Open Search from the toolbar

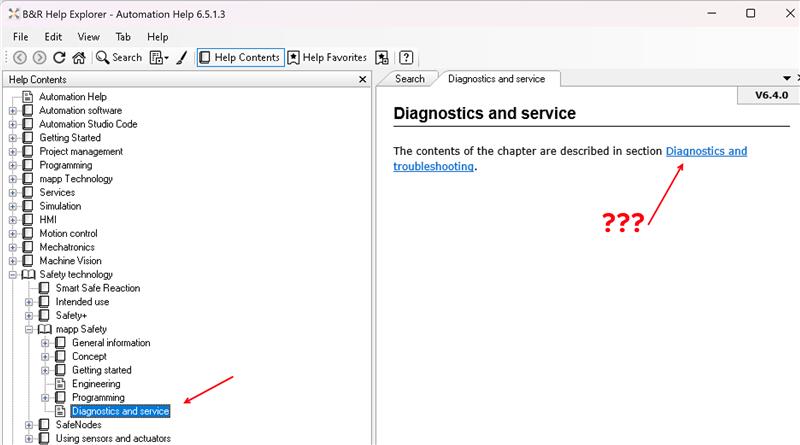119,58
